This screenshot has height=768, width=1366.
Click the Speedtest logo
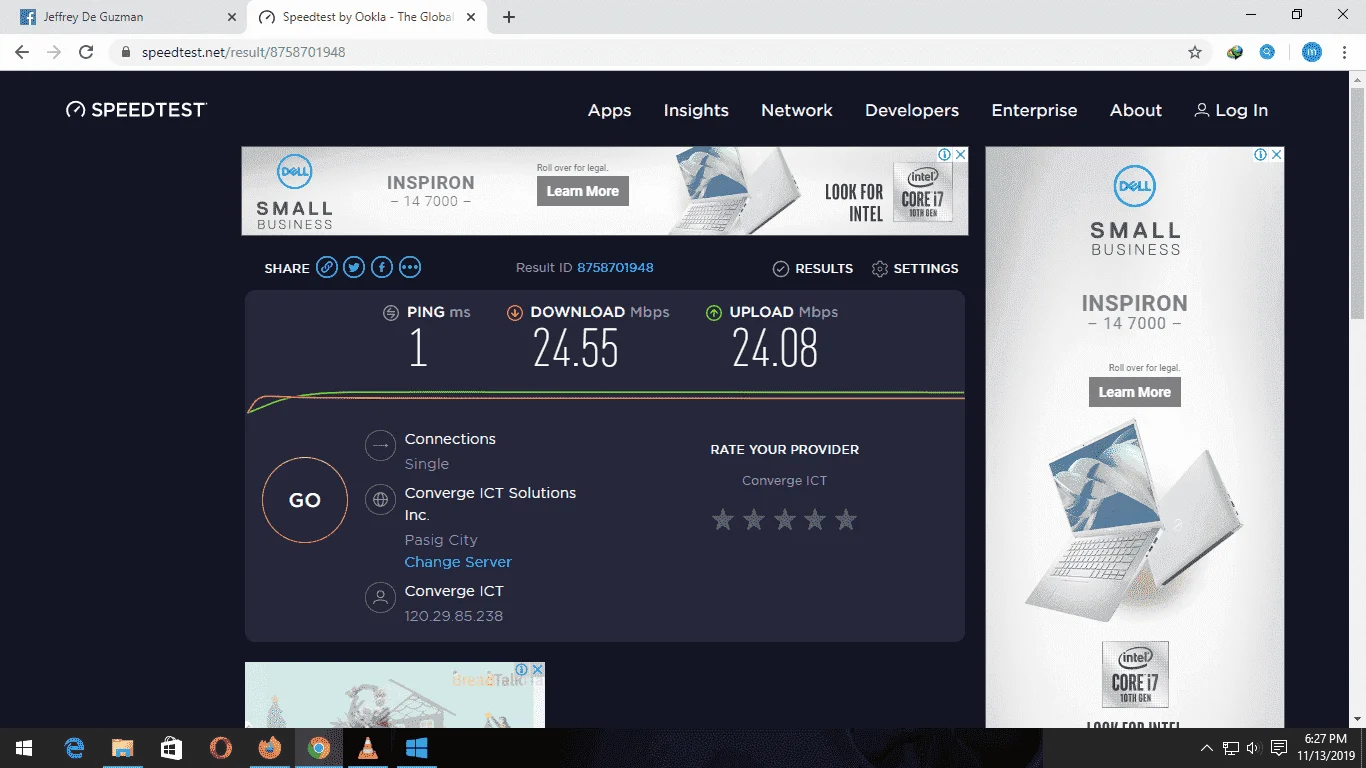click(136, 110)
